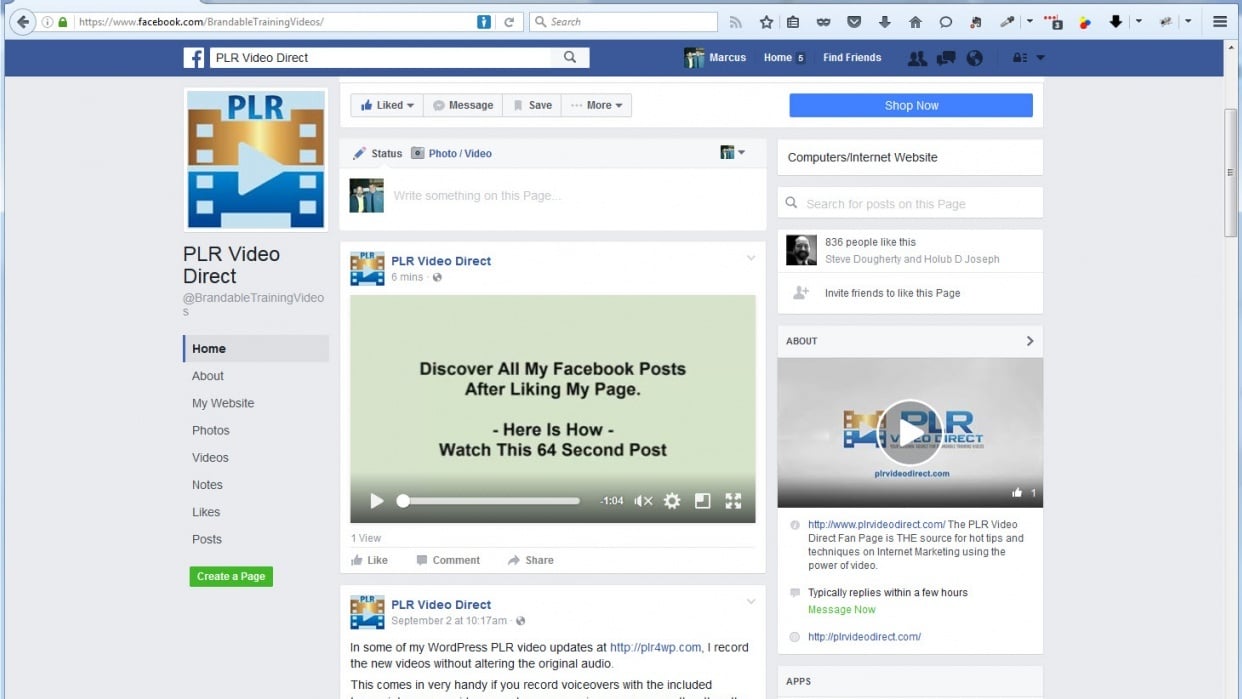
Task: Click the browser back arrow button
Action: pos(23,21)
